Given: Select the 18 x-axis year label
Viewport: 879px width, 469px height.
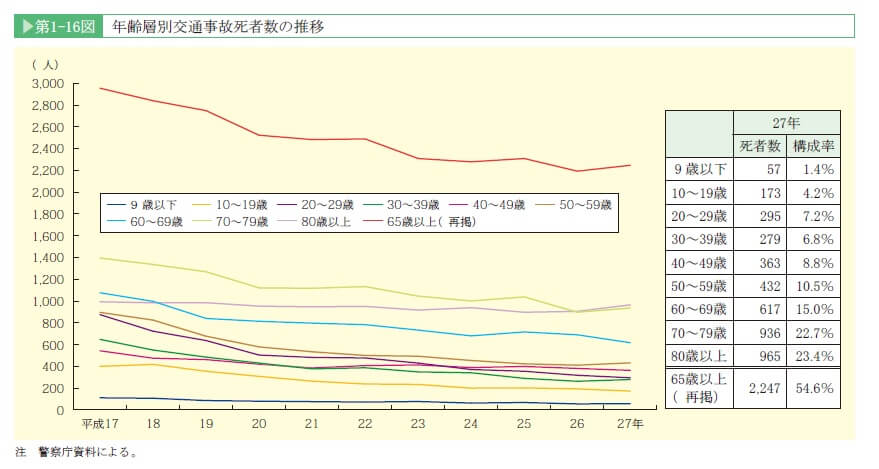Looking at the screenshot, I should click(x=153, y=424).
